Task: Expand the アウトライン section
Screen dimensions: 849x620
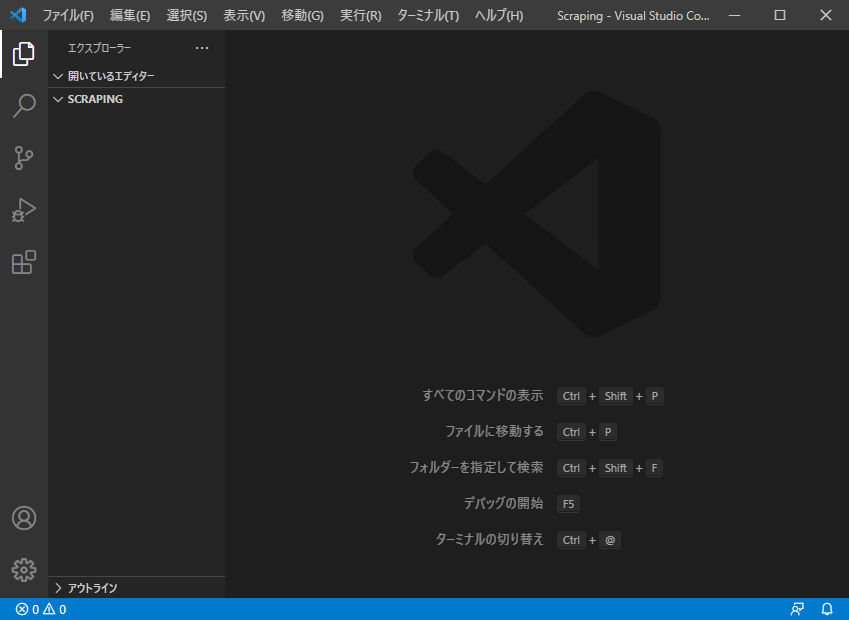Action: [x=136, y=588]
